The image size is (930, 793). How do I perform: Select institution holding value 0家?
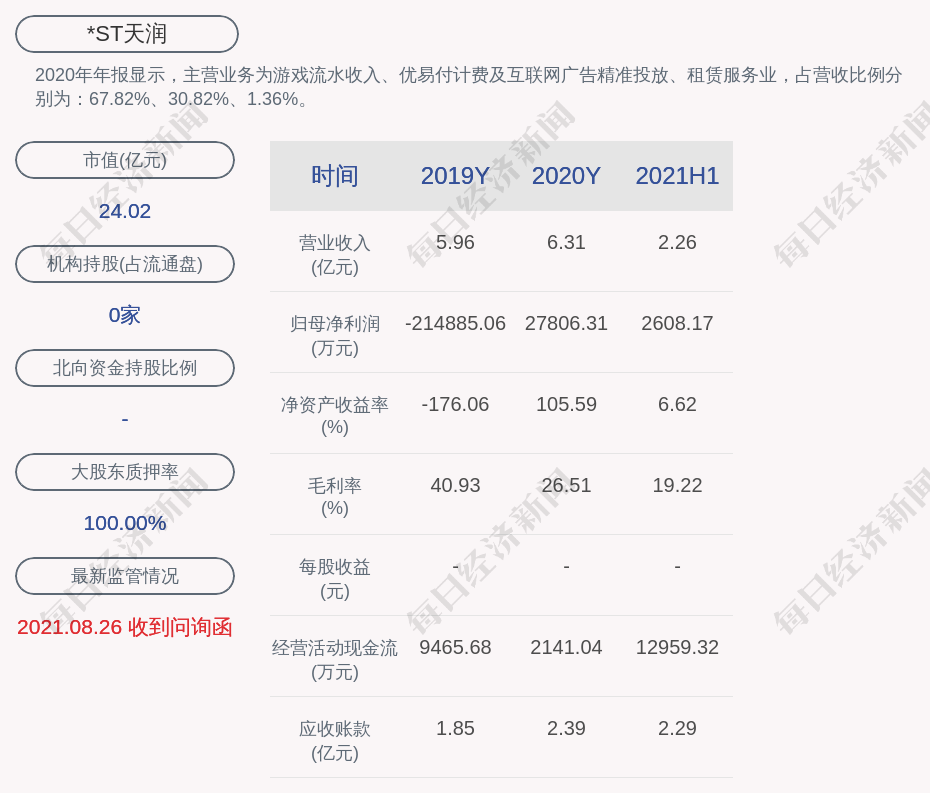tap(125, 315)
